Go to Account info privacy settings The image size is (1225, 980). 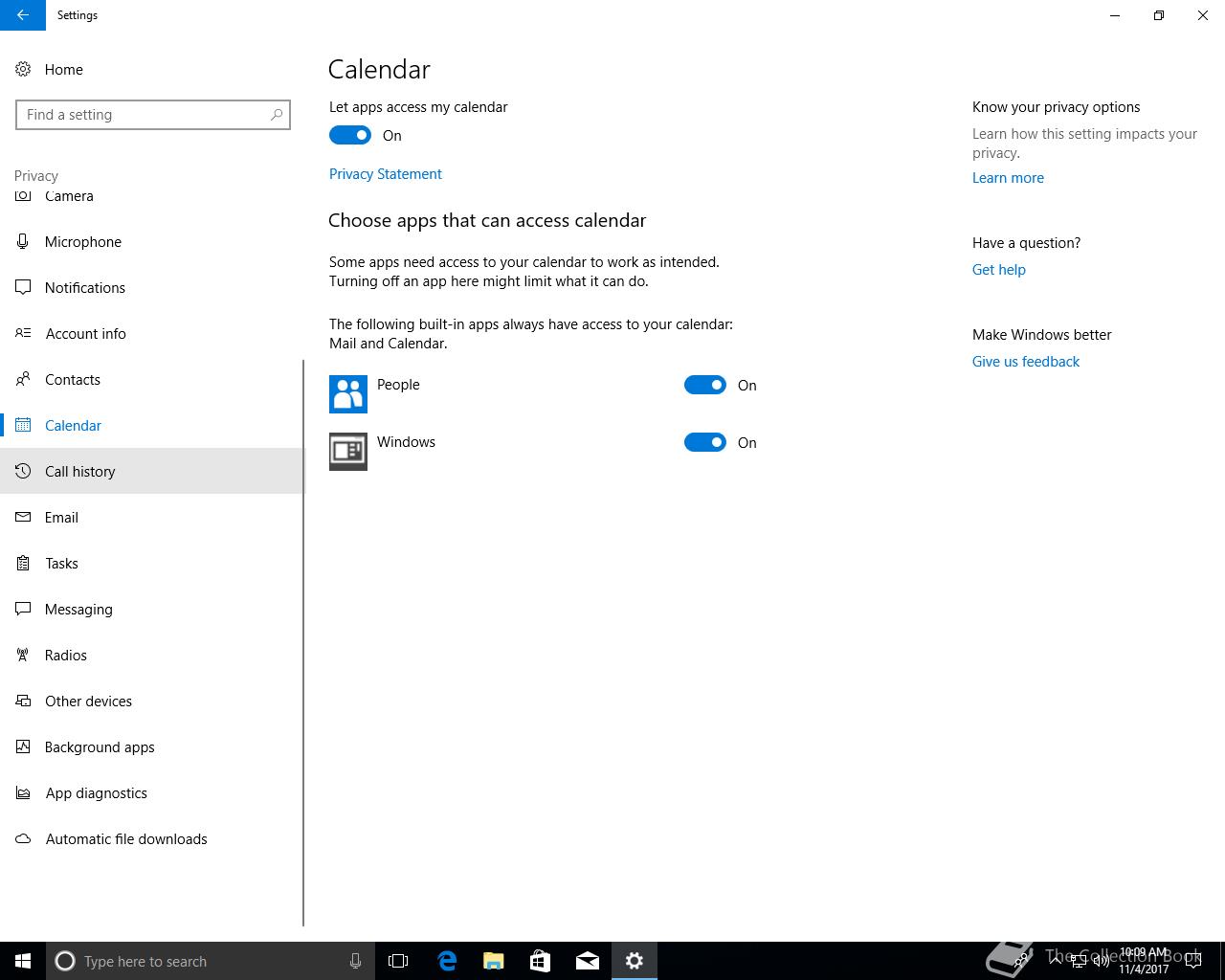[x=152, y=333]
